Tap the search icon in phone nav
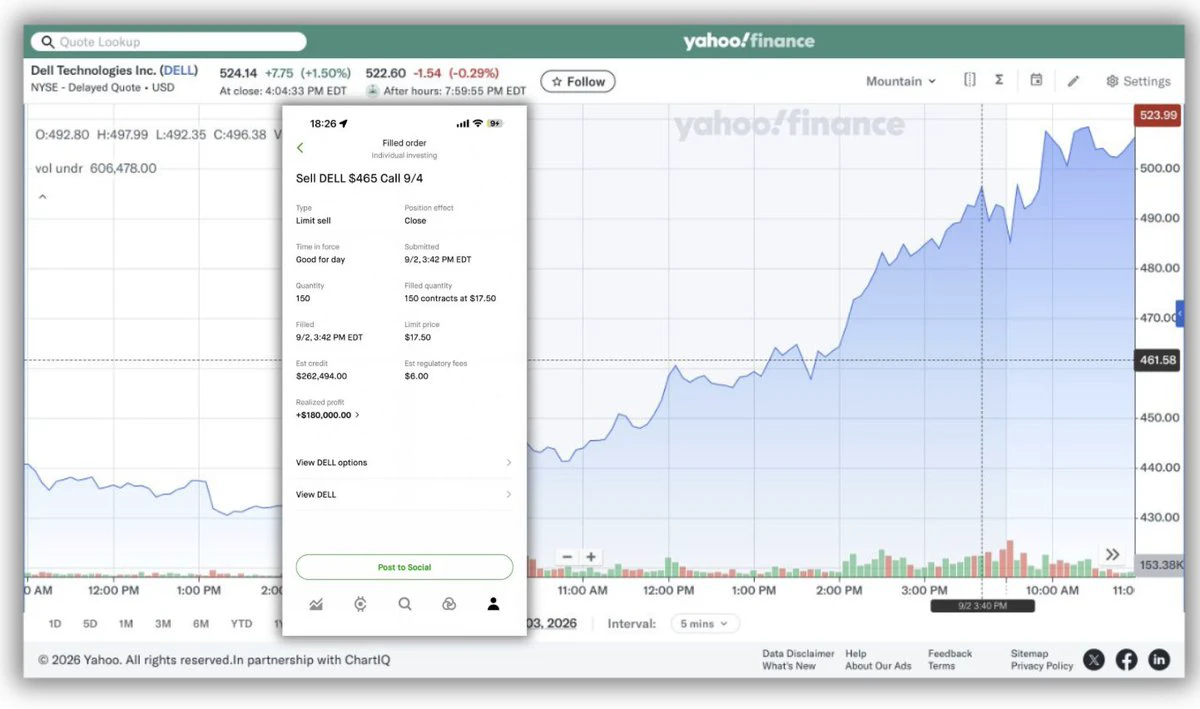 tap(404, 604)
